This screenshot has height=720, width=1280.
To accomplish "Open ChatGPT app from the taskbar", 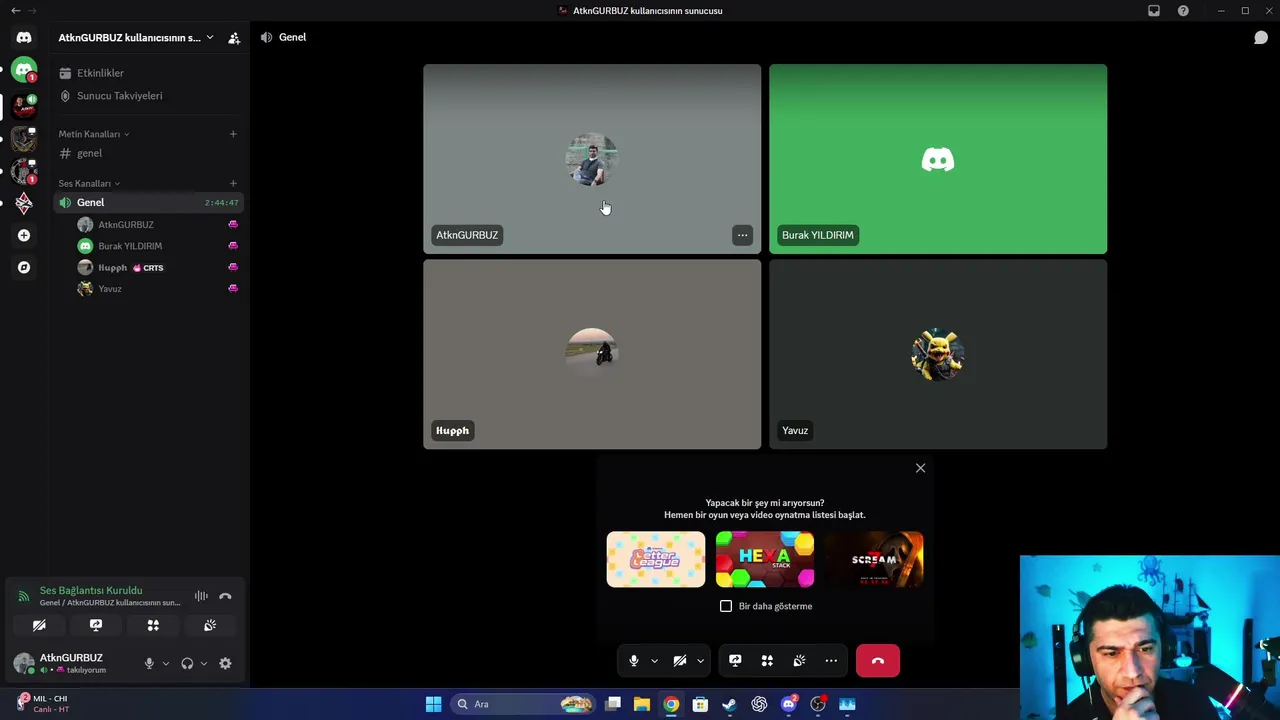I will (x=759, y=704).
